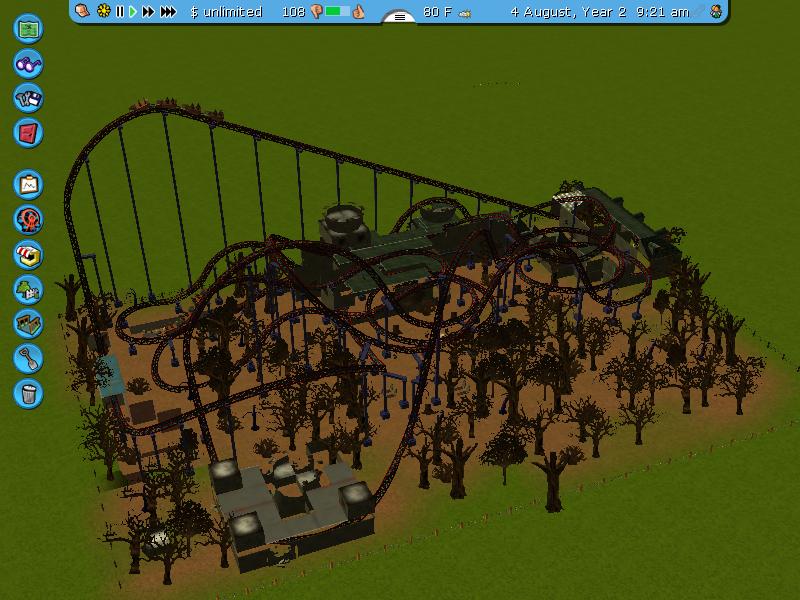Viewport: 800px width, 600px height.
Task: Collapse the top status bar using the center handle
Action: coord(399,17)
